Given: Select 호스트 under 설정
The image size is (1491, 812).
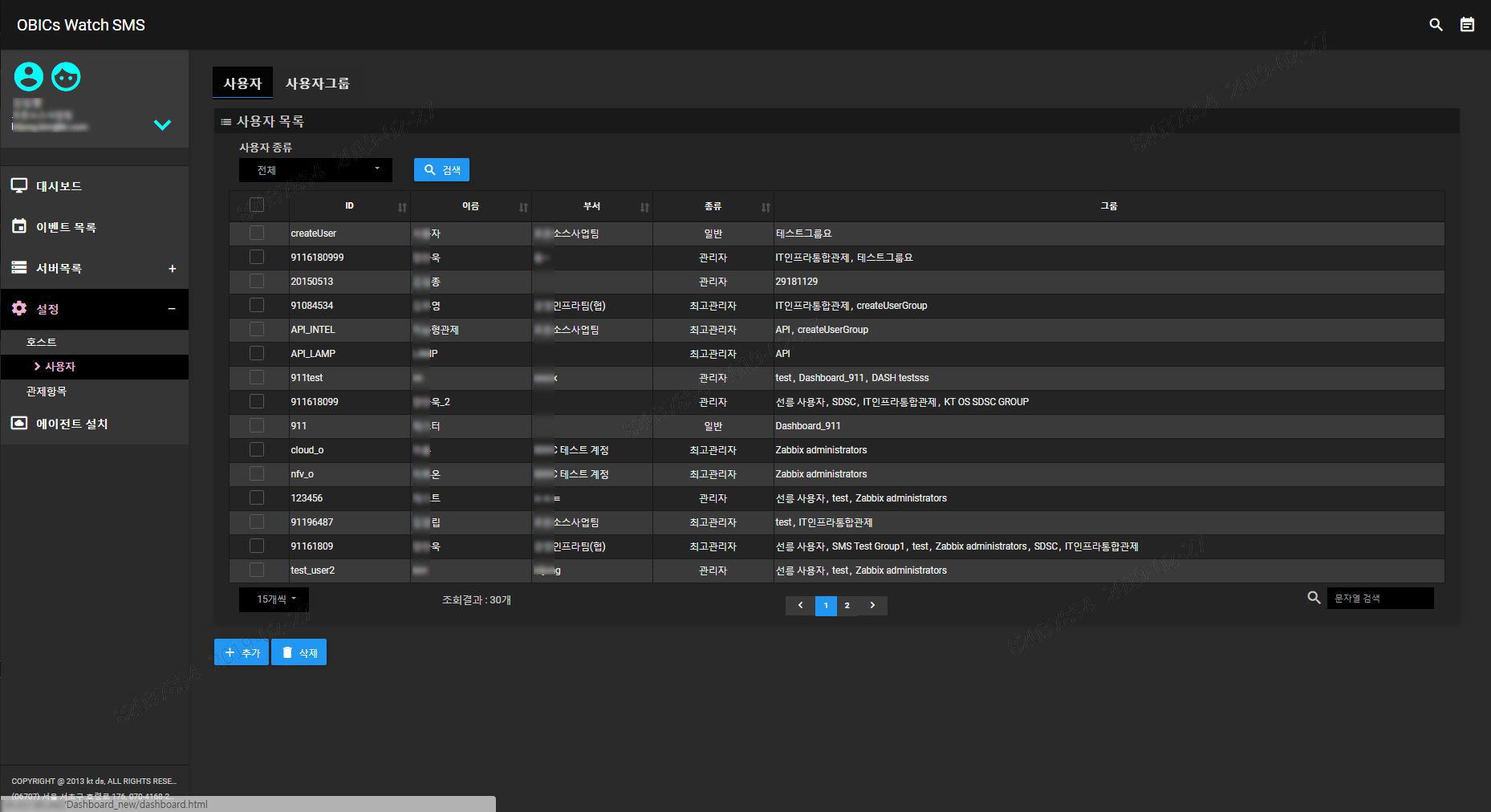Looking at the screenshot, I should pos(95,342).
